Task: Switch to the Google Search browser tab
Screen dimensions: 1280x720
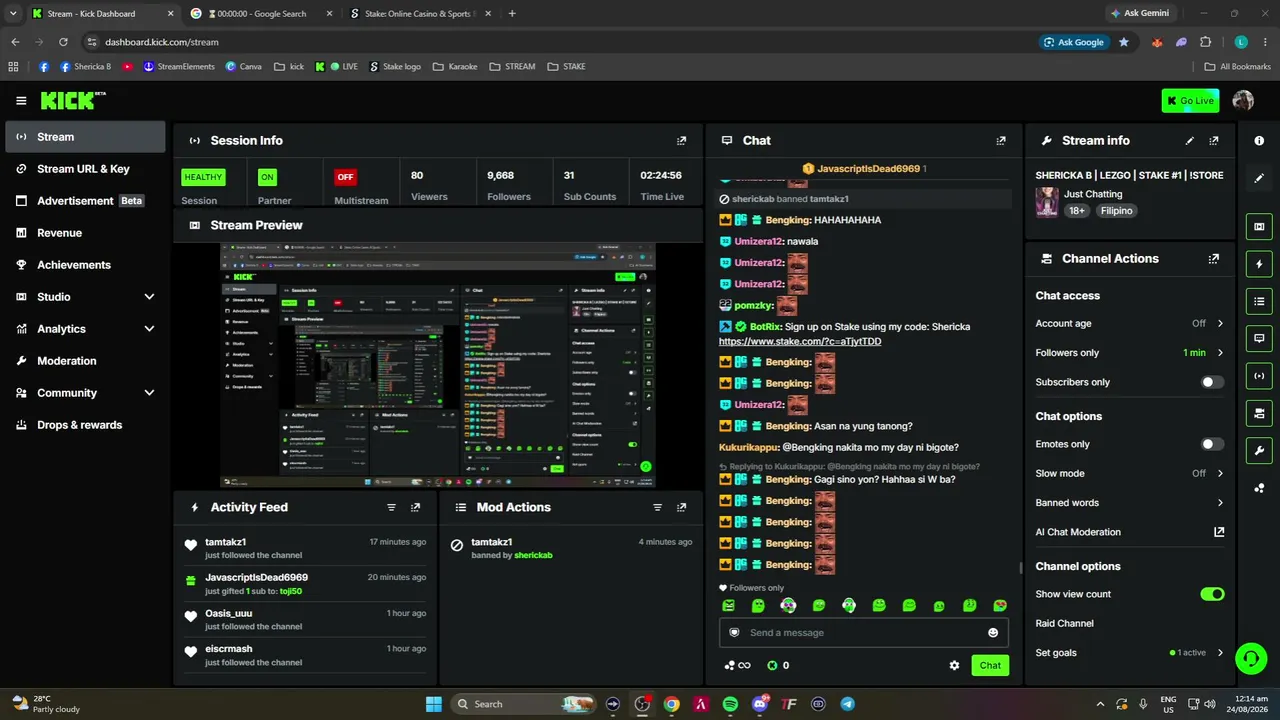Action: 259,14
